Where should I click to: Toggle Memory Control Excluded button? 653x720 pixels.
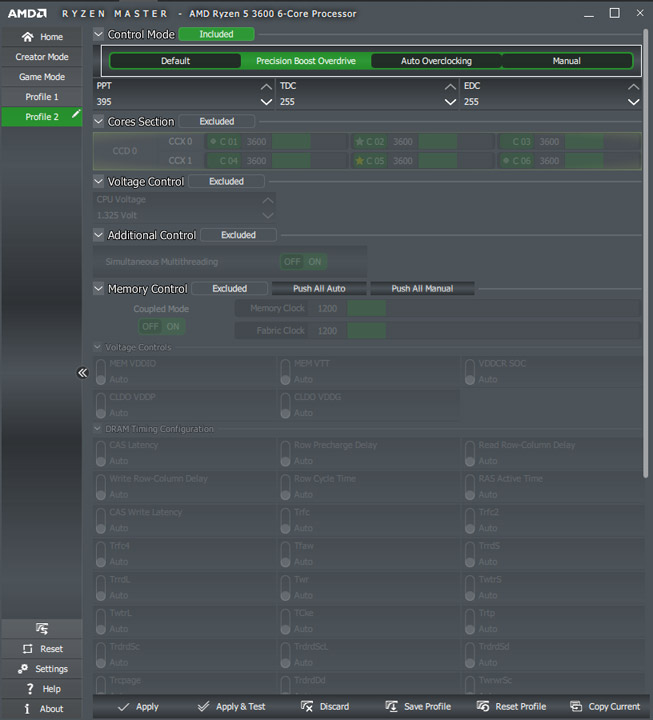(230, 288)
